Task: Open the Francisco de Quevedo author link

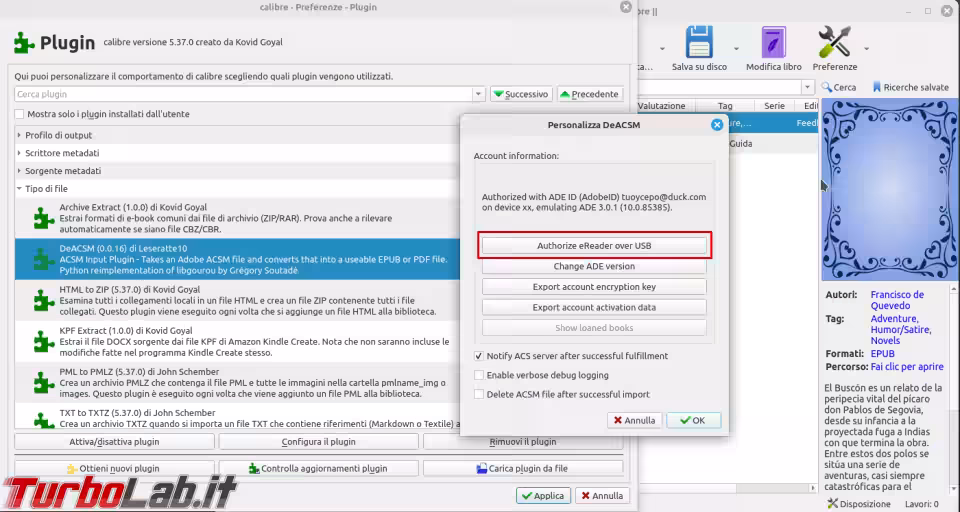Action: 897,300
